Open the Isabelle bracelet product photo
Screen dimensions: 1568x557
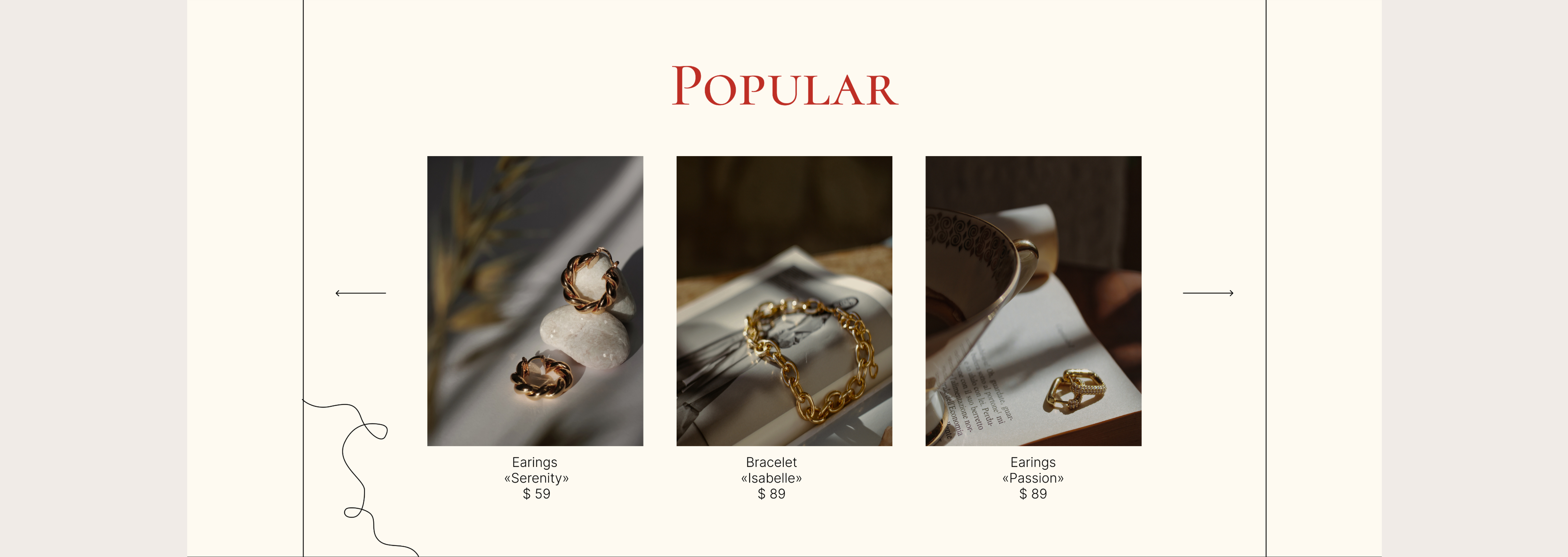pyautogui.click(x=784, y=301)
